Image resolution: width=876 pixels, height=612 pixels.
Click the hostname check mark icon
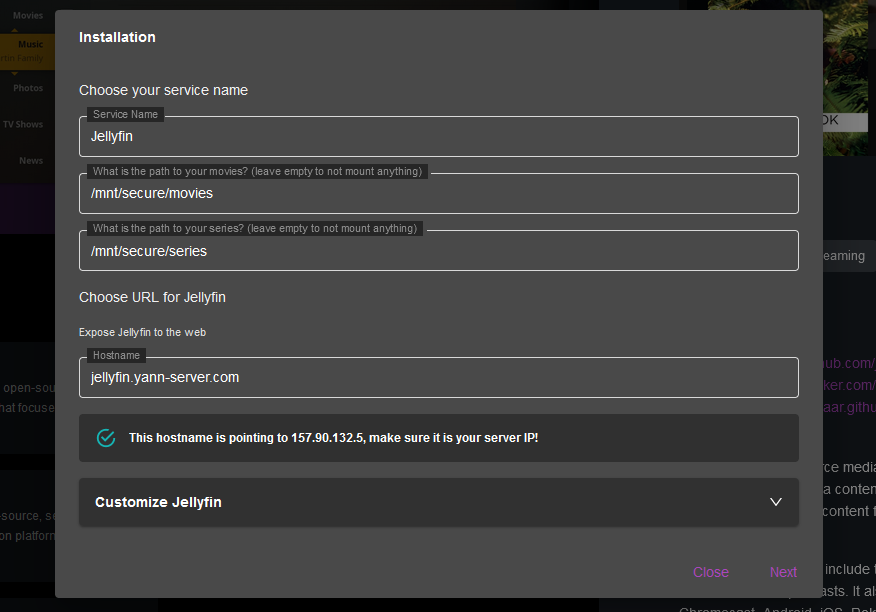106,438
